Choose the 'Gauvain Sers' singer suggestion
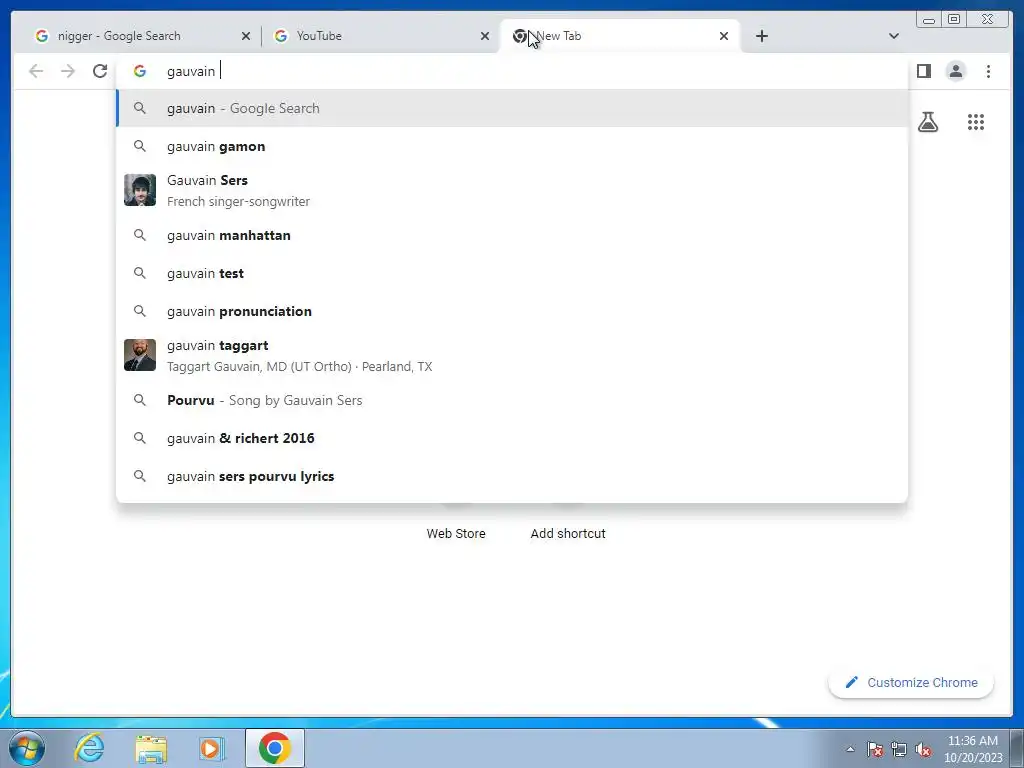1024x768 pixels. (x=512, y=190)
